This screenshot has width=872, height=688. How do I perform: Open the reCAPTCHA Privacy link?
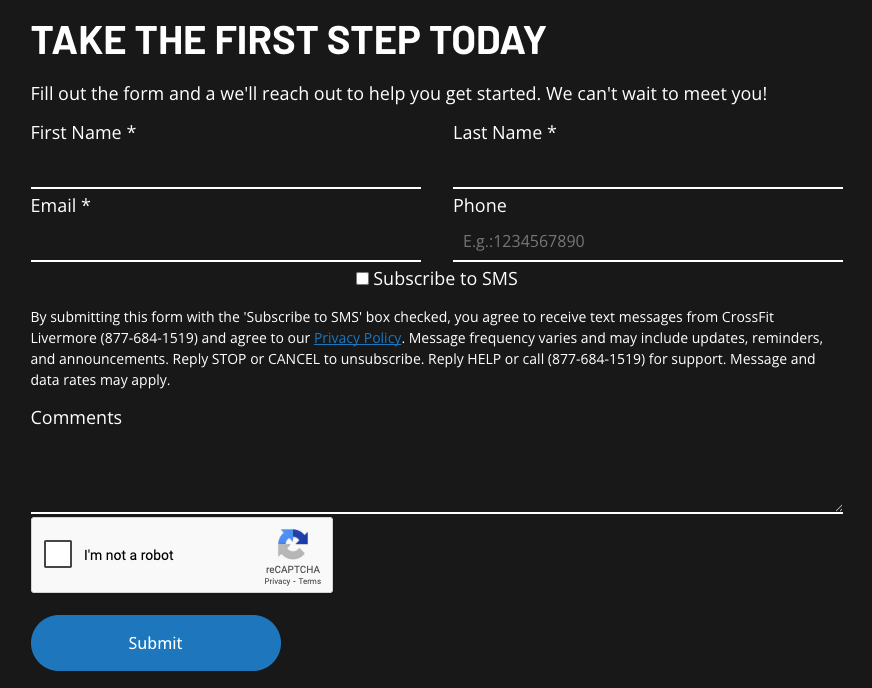pyautogui.click(x=277, y=581)
